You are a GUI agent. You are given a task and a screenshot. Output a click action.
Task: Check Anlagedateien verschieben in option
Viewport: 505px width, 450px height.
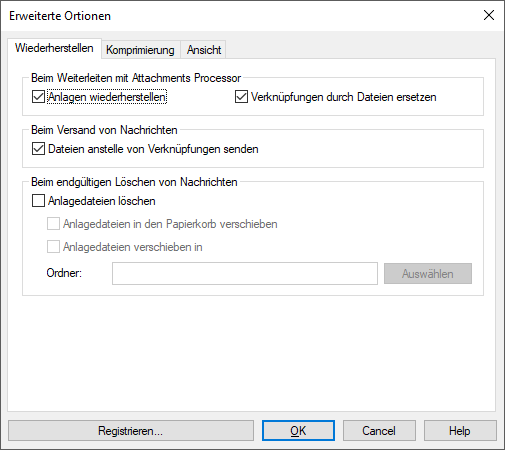coord(53,247)
